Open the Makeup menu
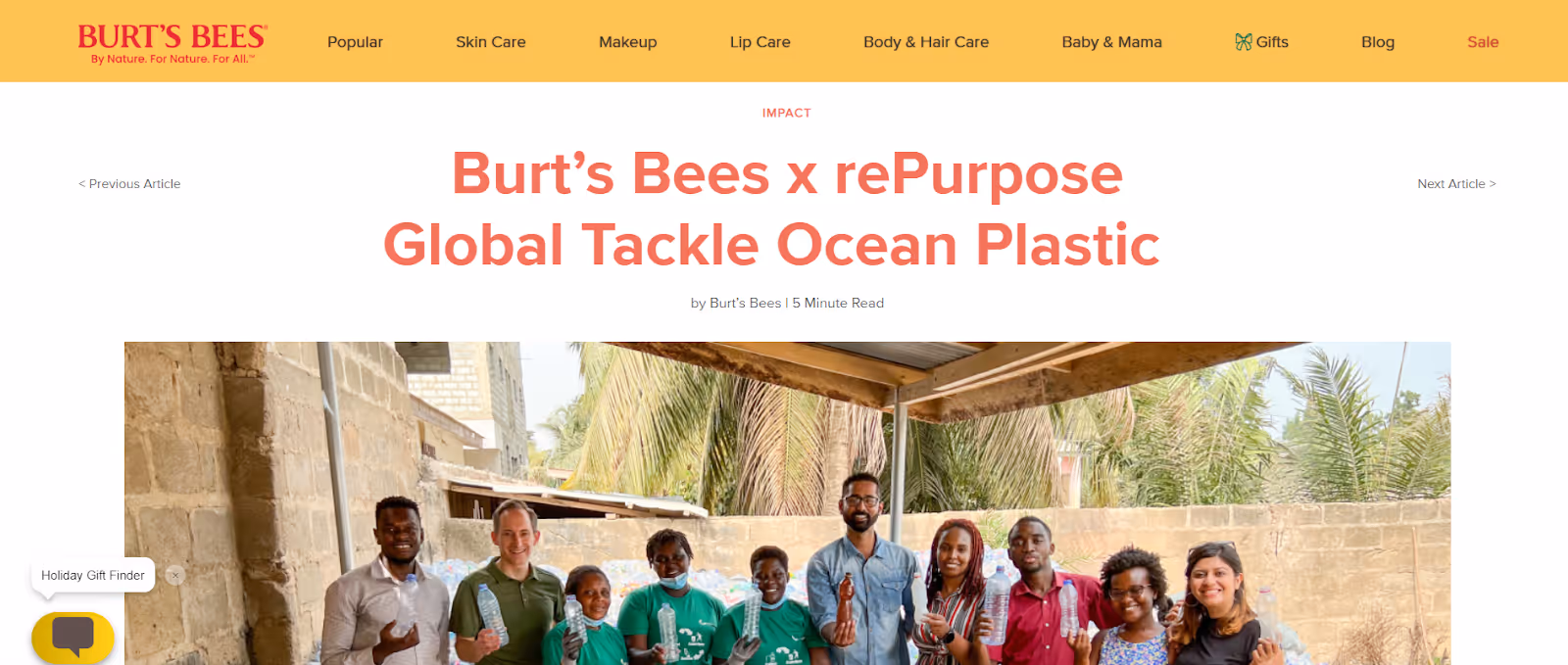The height and width of the screenshot is (665, 1568). click(x=628, y=42)
